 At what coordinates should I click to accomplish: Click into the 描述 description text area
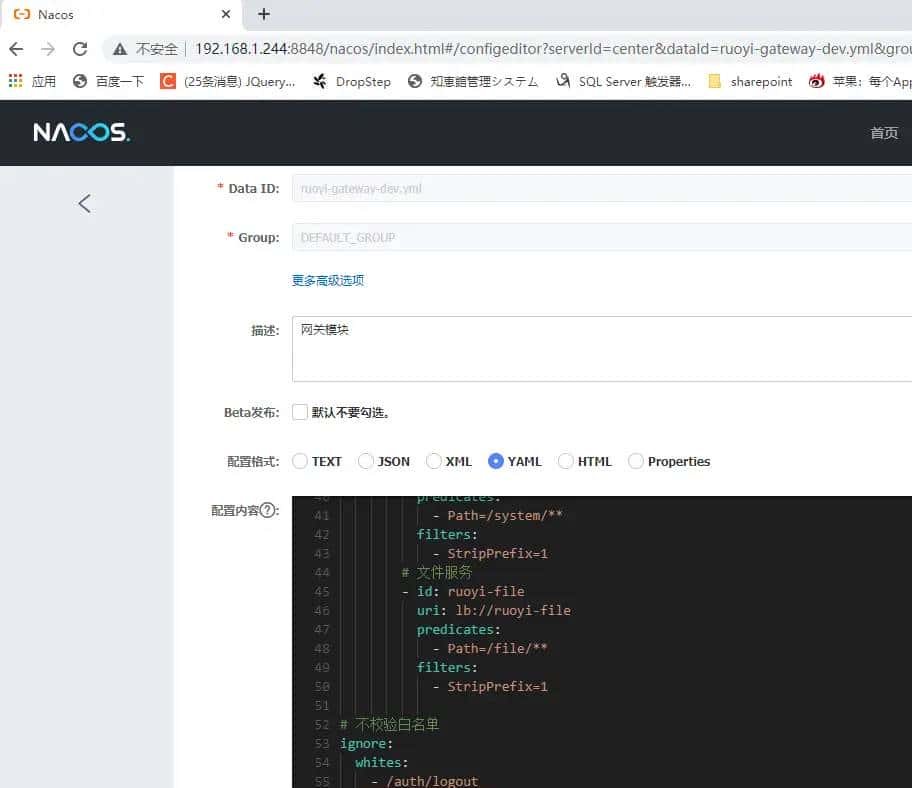pos(600,348)
